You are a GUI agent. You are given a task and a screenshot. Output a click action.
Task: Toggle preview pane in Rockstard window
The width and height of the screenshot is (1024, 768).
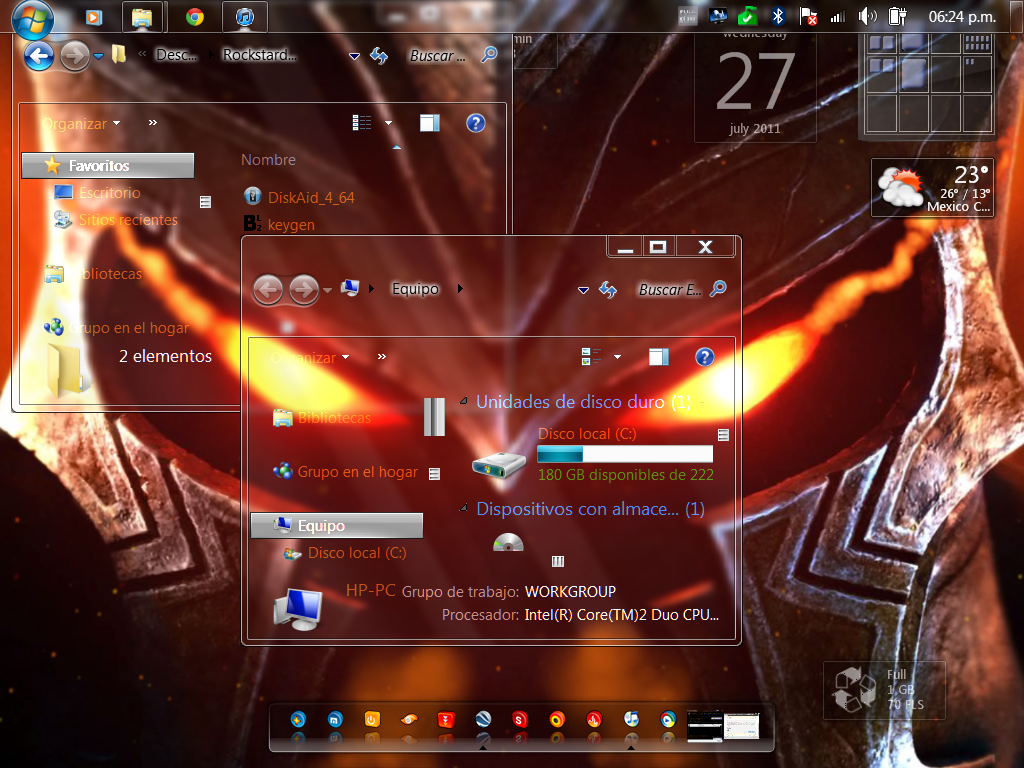pyautogui.click(x=430, y=123)
